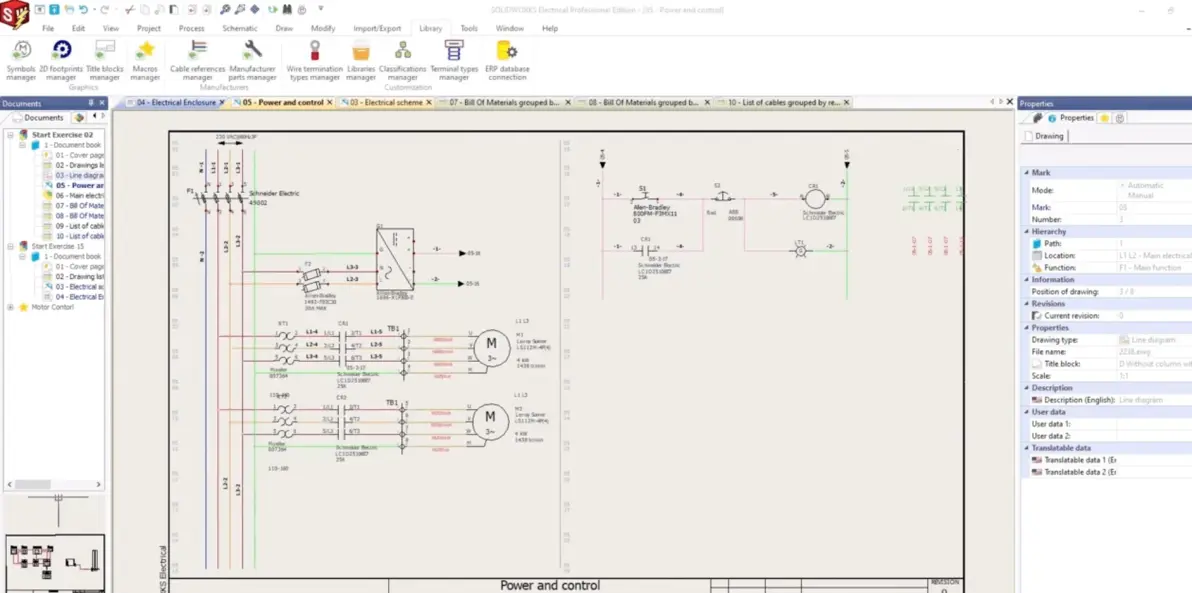Open the 2D footprints manager

[62, 60]
